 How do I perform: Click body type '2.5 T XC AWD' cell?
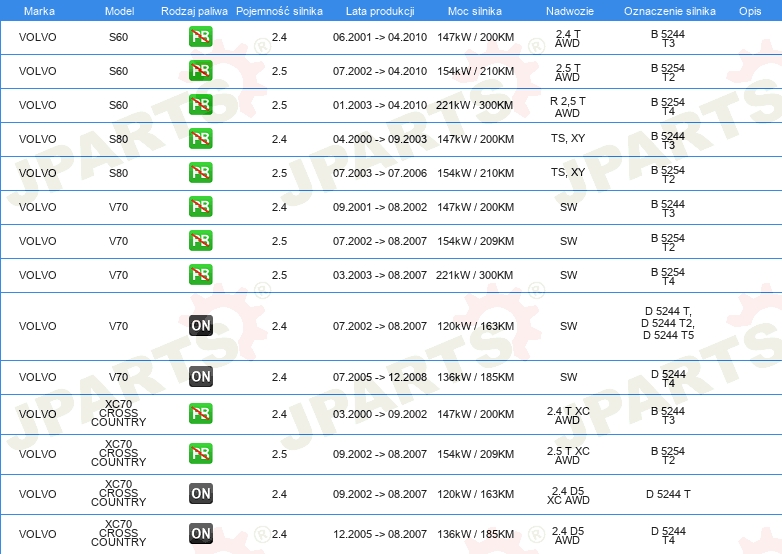tap(568, 455)
